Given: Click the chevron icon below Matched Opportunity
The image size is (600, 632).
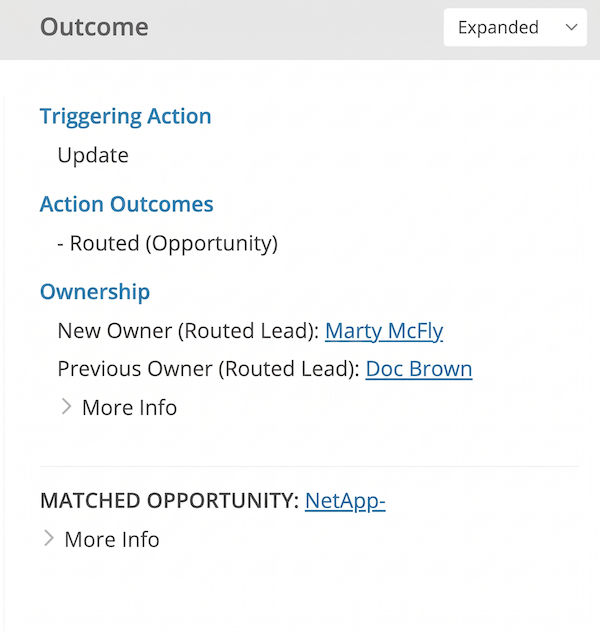Looking at the screenshot, I should 48,538.
